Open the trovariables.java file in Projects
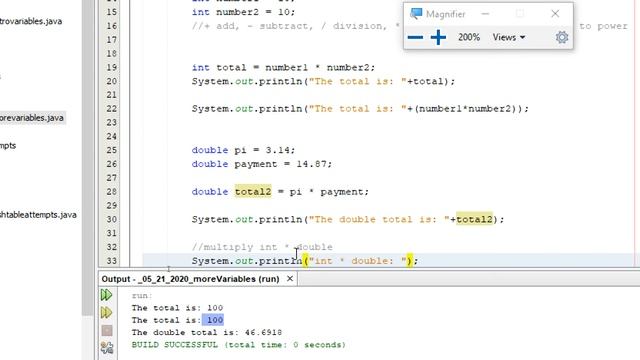Screen dimensions: 640x360 pos(31,21)
